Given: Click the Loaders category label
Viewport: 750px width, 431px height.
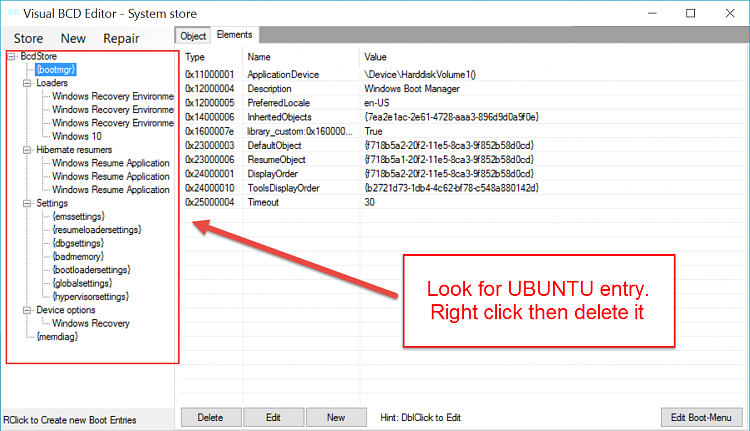Looking at the screenshot, I should (52, 83).
